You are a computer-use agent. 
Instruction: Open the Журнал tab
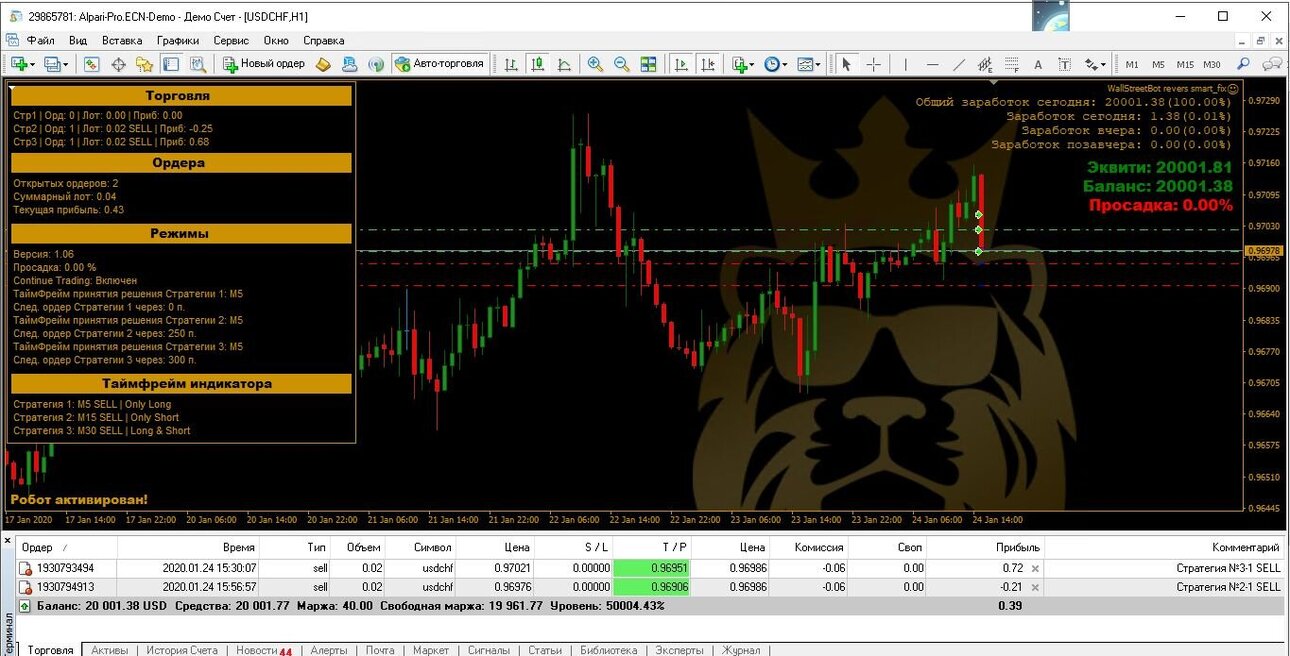click(x=741, y=650)
